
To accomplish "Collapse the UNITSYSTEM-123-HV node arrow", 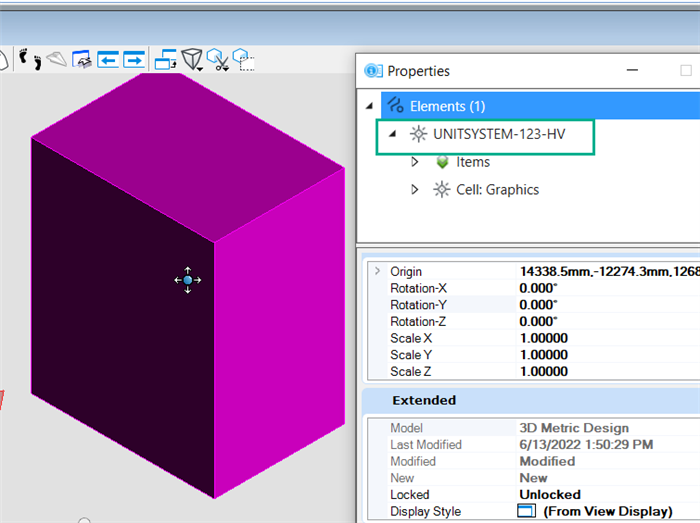I will click(392, 134).
